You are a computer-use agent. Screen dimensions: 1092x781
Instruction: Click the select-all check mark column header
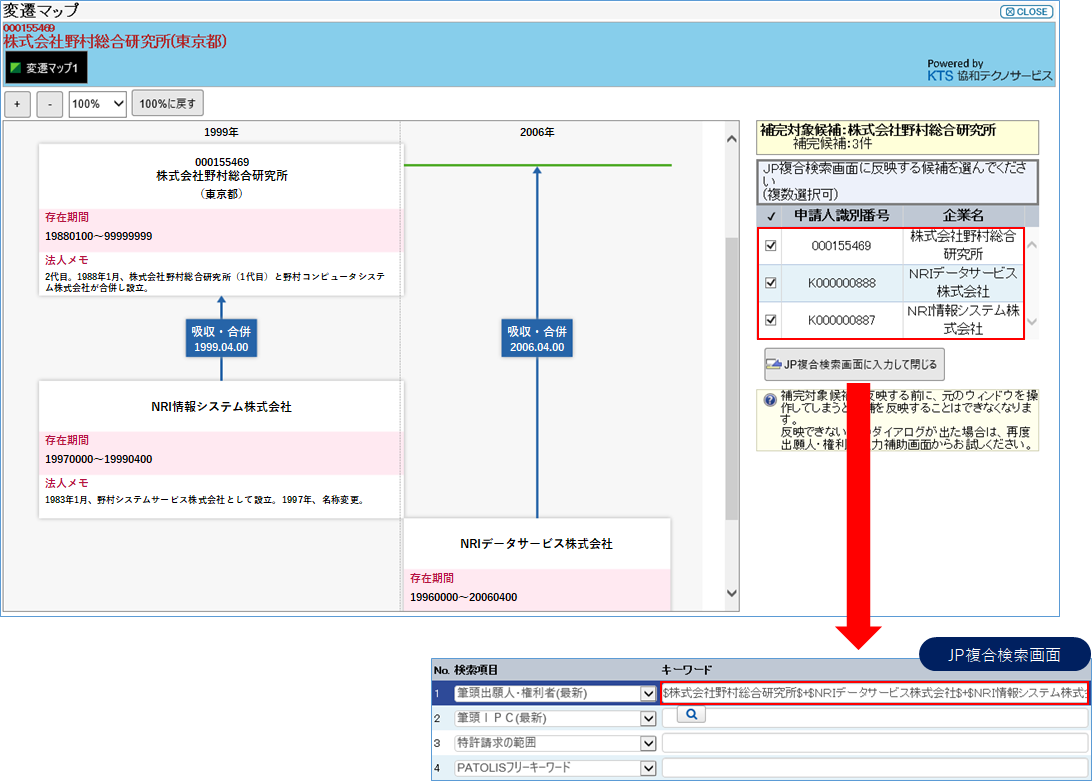click(x=771, y=216)
